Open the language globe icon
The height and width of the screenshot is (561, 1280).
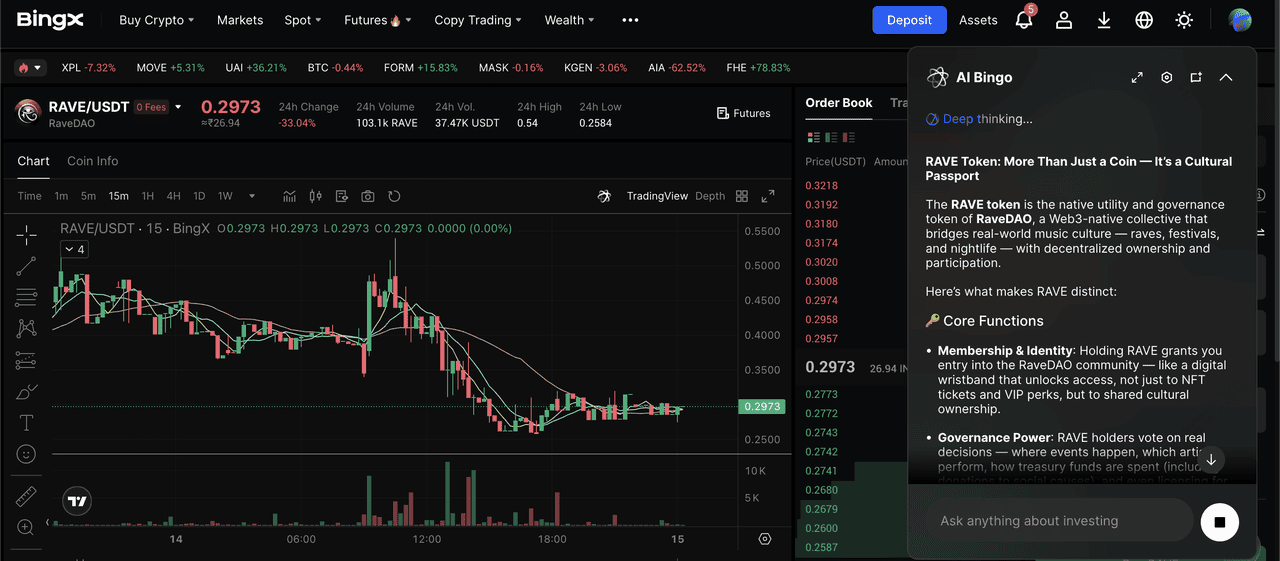click(x=1144, y=20)
